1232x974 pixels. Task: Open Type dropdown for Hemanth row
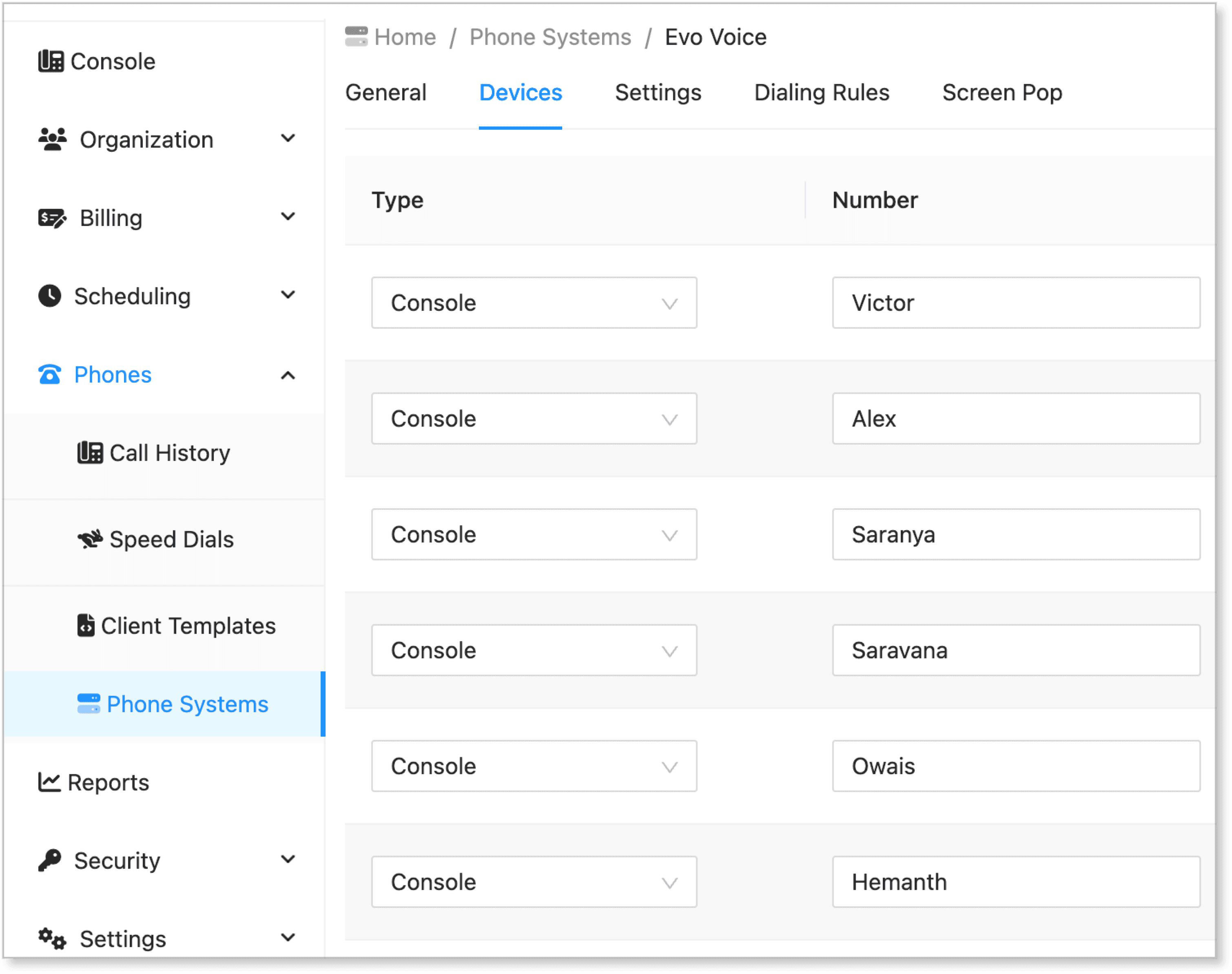[534, 882]
